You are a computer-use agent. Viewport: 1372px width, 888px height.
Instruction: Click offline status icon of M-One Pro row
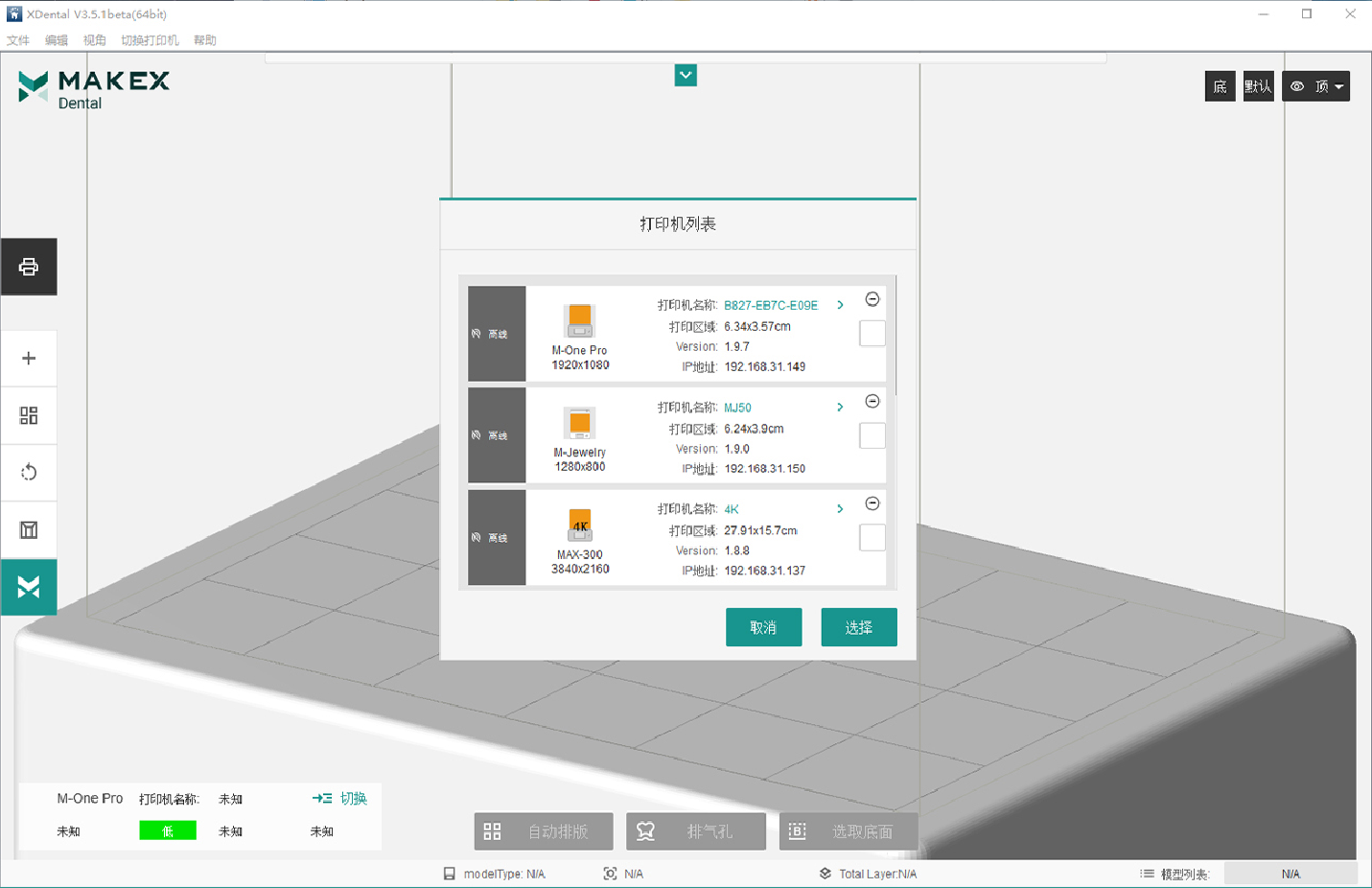click(477, 334)
